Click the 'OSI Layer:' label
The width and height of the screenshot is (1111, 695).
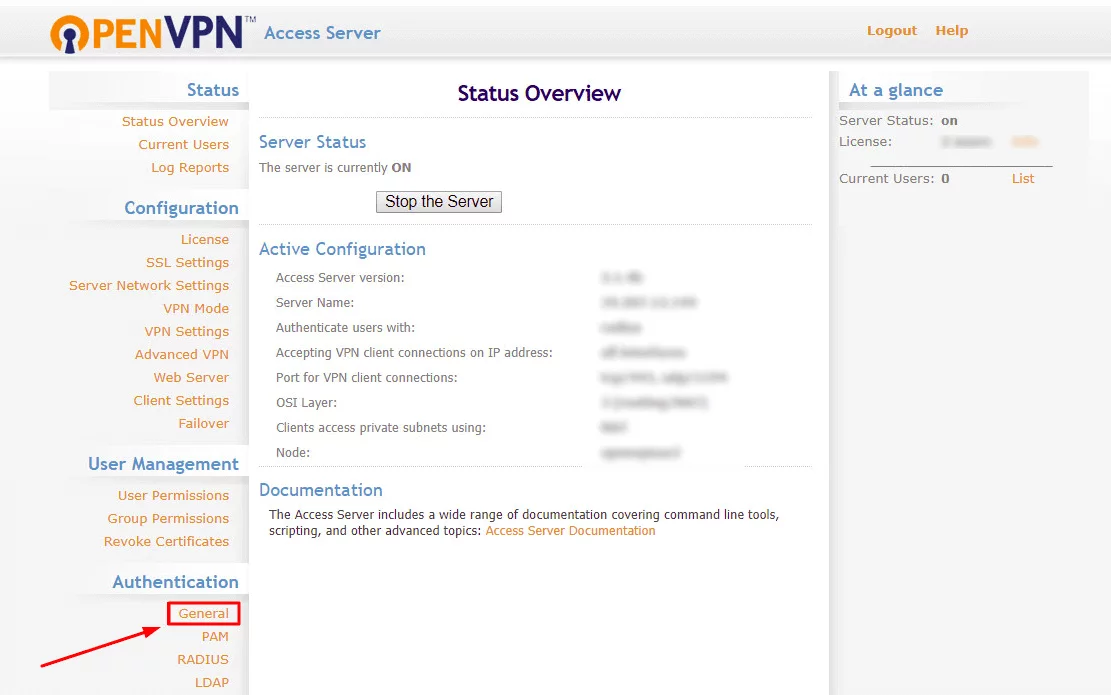[x=306, y=402]
